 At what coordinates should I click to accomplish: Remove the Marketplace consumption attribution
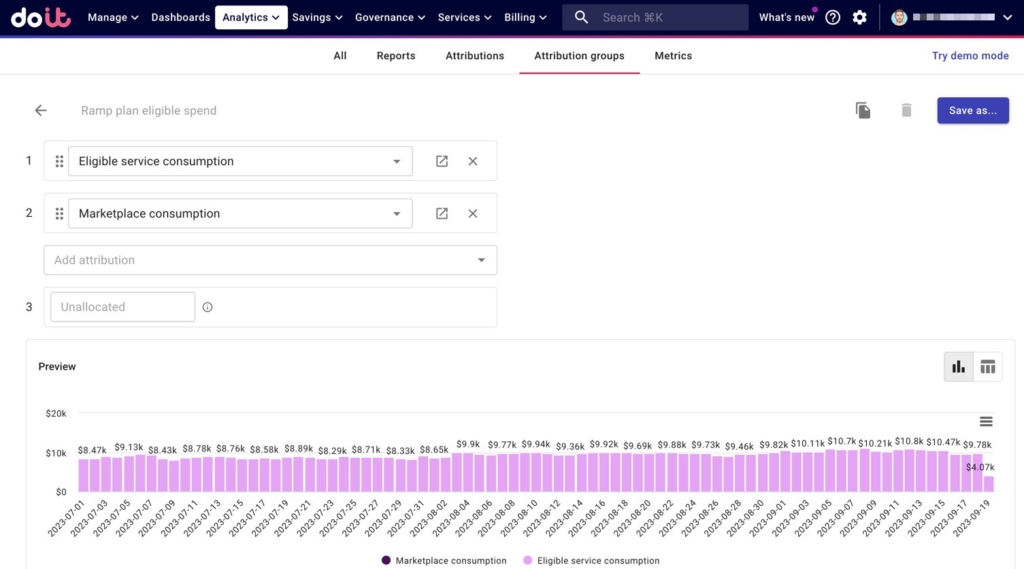[x=473, y=213]
